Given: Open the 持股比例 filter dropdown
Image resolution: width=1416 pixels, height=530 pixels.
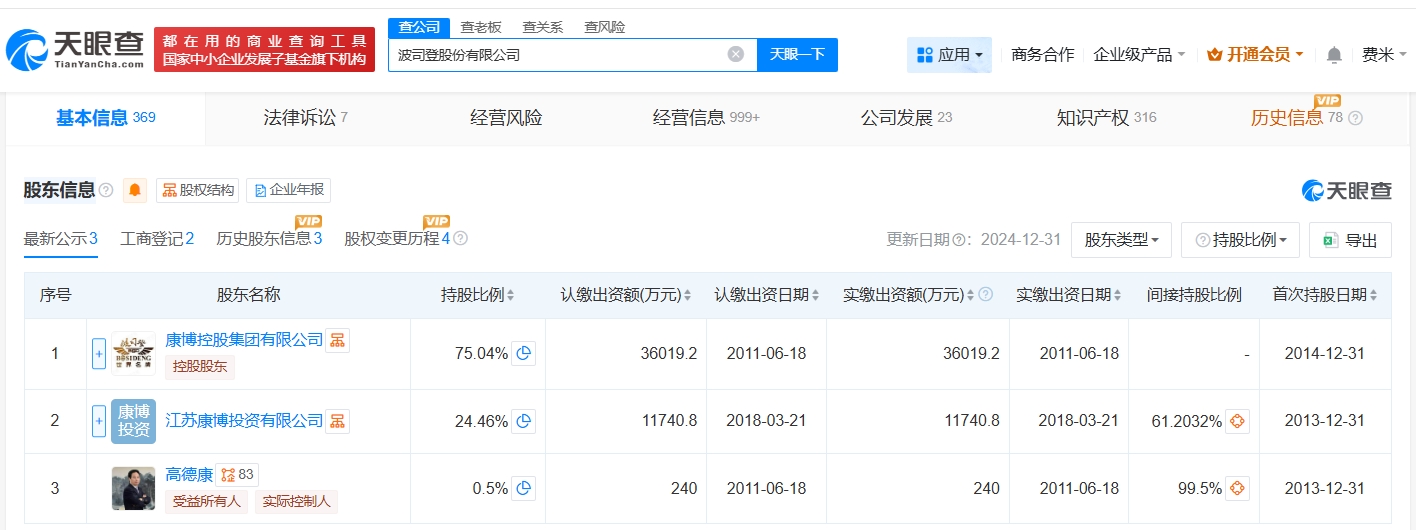Looking at the screenshot, I should click(x=1240, y=240).
